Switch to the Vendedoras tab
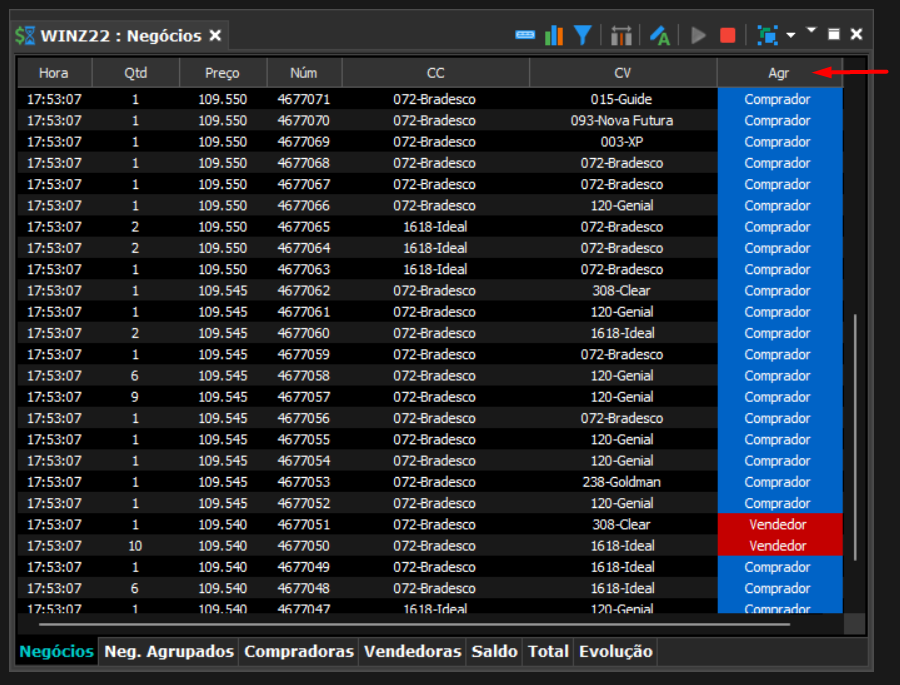900x685 pixels. tap(412, 652)
